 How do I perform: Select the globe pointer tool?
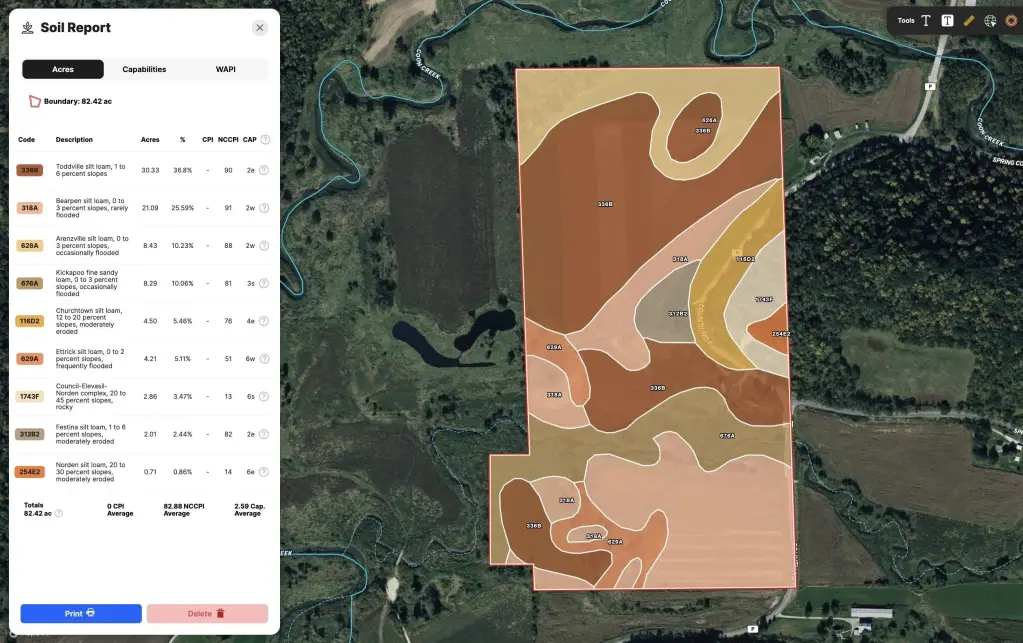click(x=990, y=21)
